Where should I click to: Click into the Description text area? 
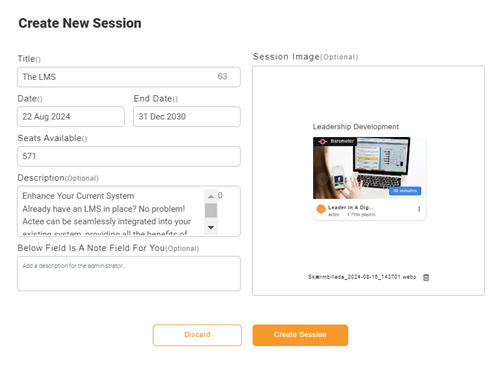110,211
